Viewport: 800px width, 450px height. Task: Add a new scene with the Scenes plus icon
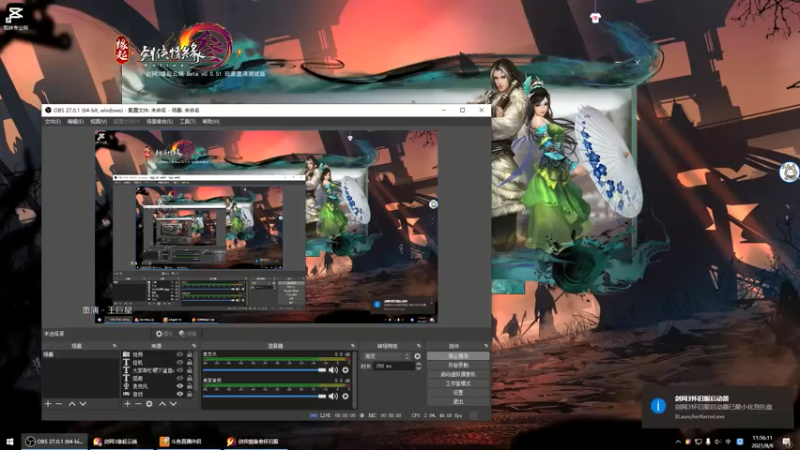[48, 404]
